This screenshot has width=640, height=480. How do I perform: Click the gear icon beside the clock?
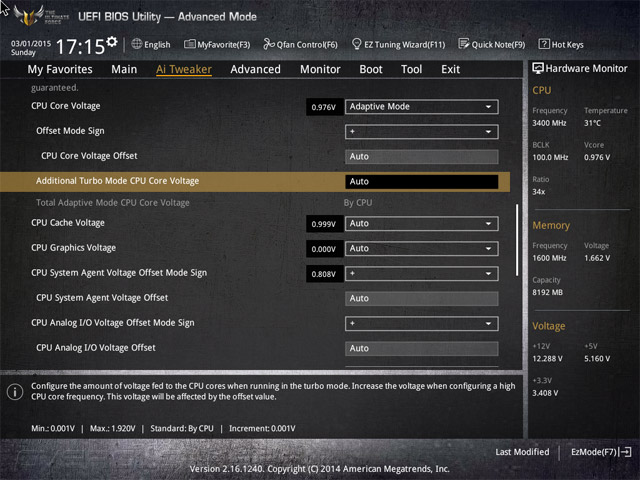coord(112,41)
